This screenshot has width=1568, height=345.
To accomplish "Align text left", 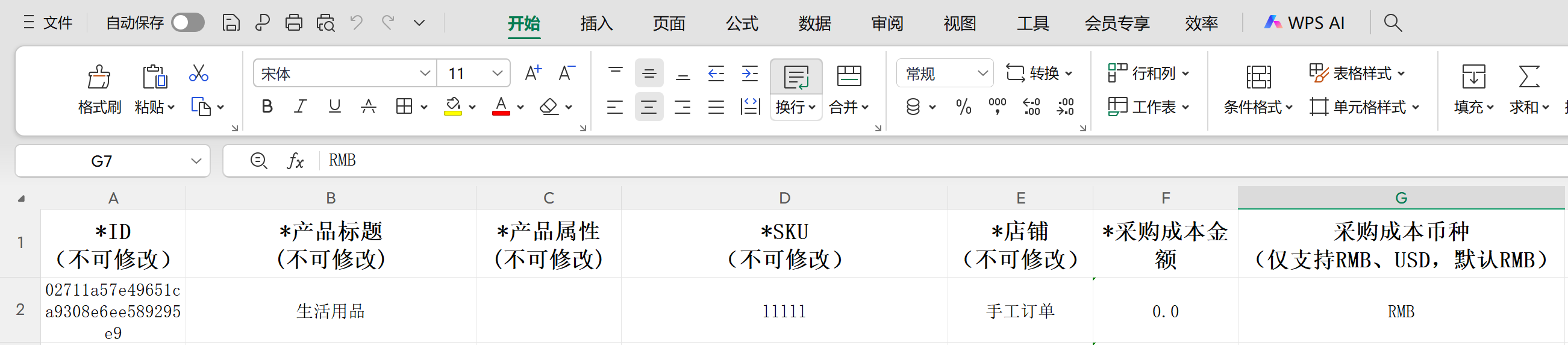I will tap(615, 107).
